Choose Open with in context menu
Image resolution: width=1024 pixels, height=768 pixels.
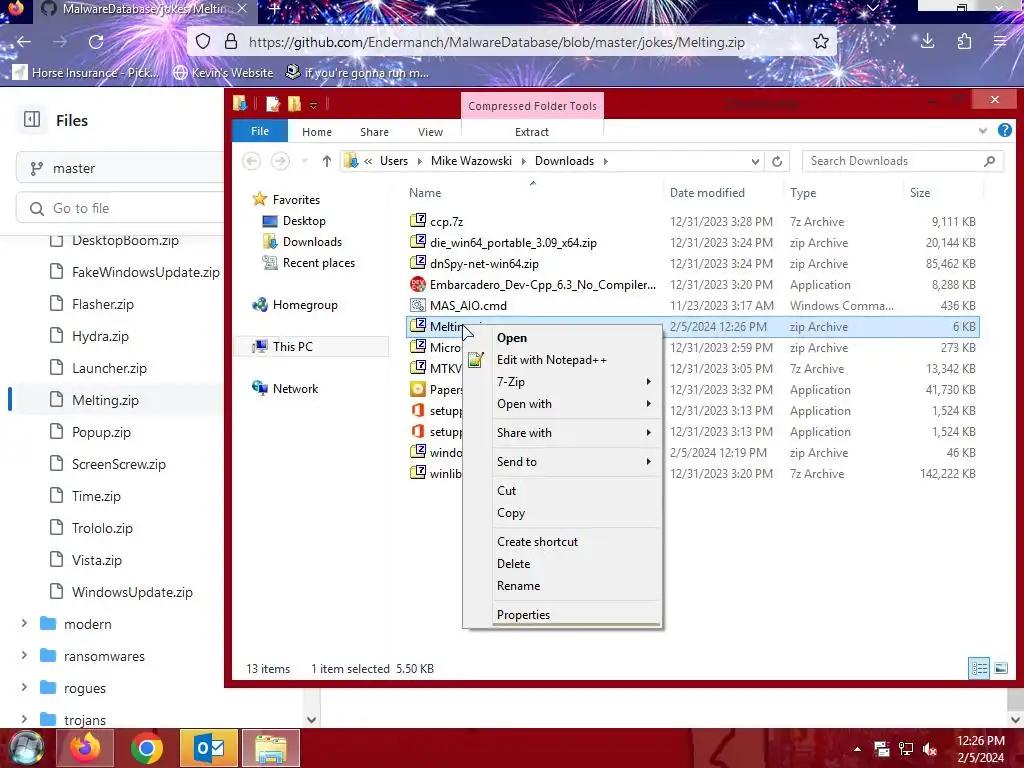[575, 404]
